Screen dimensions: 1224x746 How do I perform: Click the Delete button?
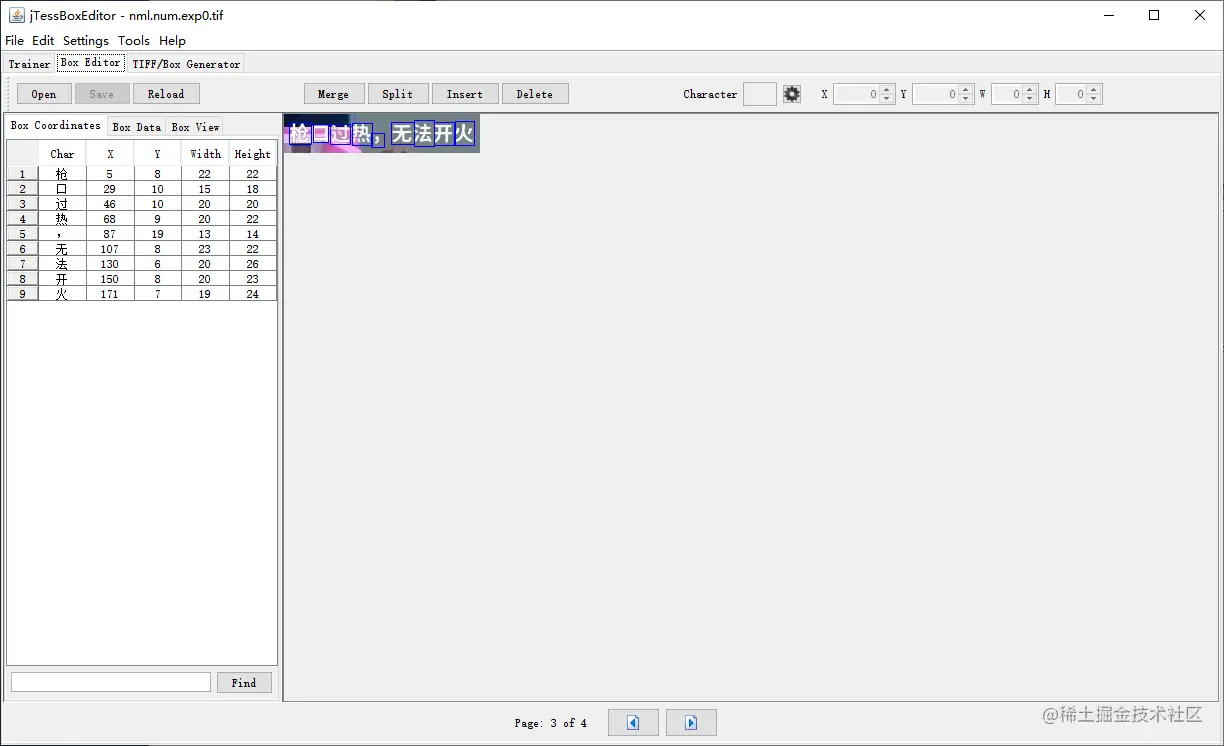click(x=535, y=94)
